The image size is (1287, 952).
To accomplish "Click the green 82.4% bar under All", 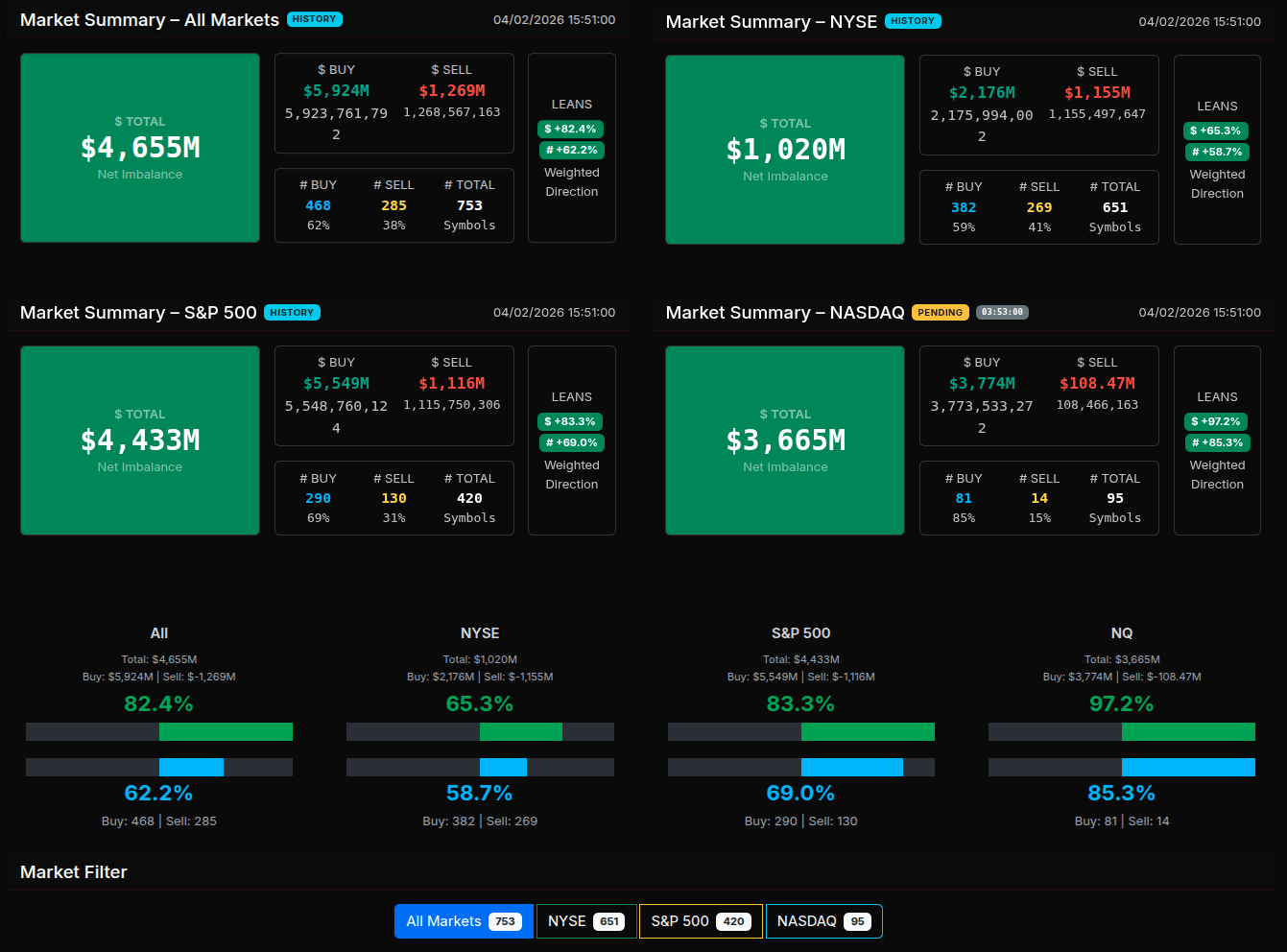I will click(226, 732).
